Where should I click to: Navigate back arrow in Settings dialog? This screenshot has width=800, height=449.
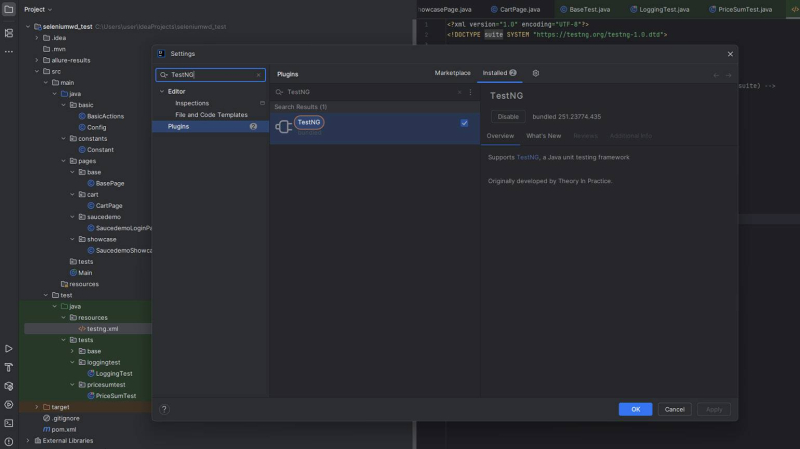point(716,75)
